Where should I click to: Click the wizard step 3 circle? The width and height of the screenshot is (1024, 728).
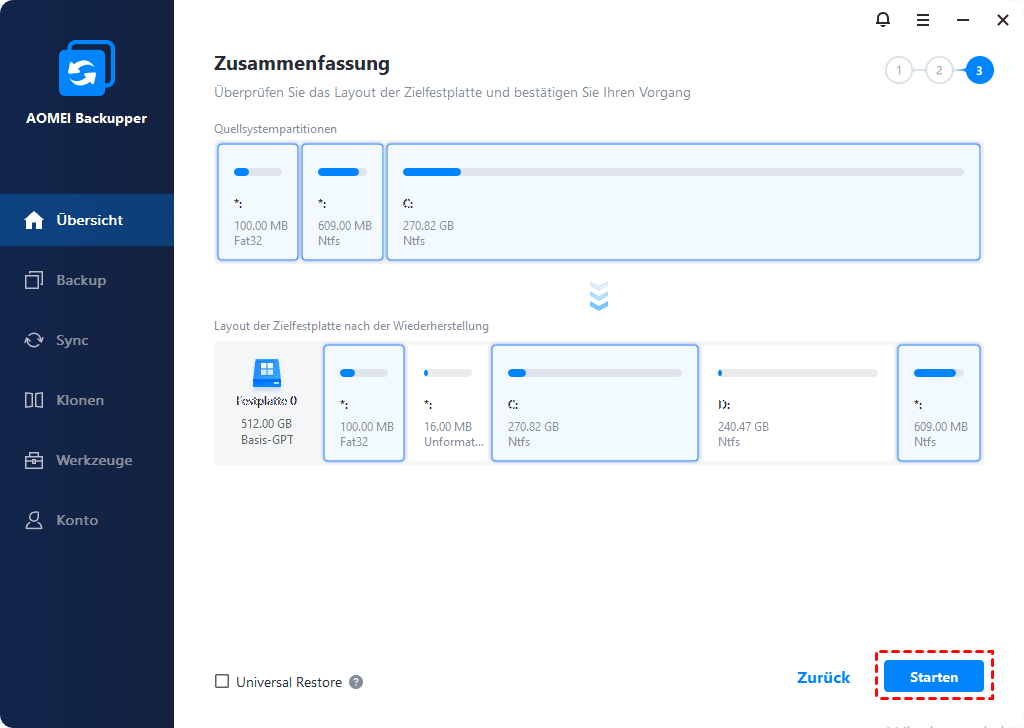pos(979,71)
